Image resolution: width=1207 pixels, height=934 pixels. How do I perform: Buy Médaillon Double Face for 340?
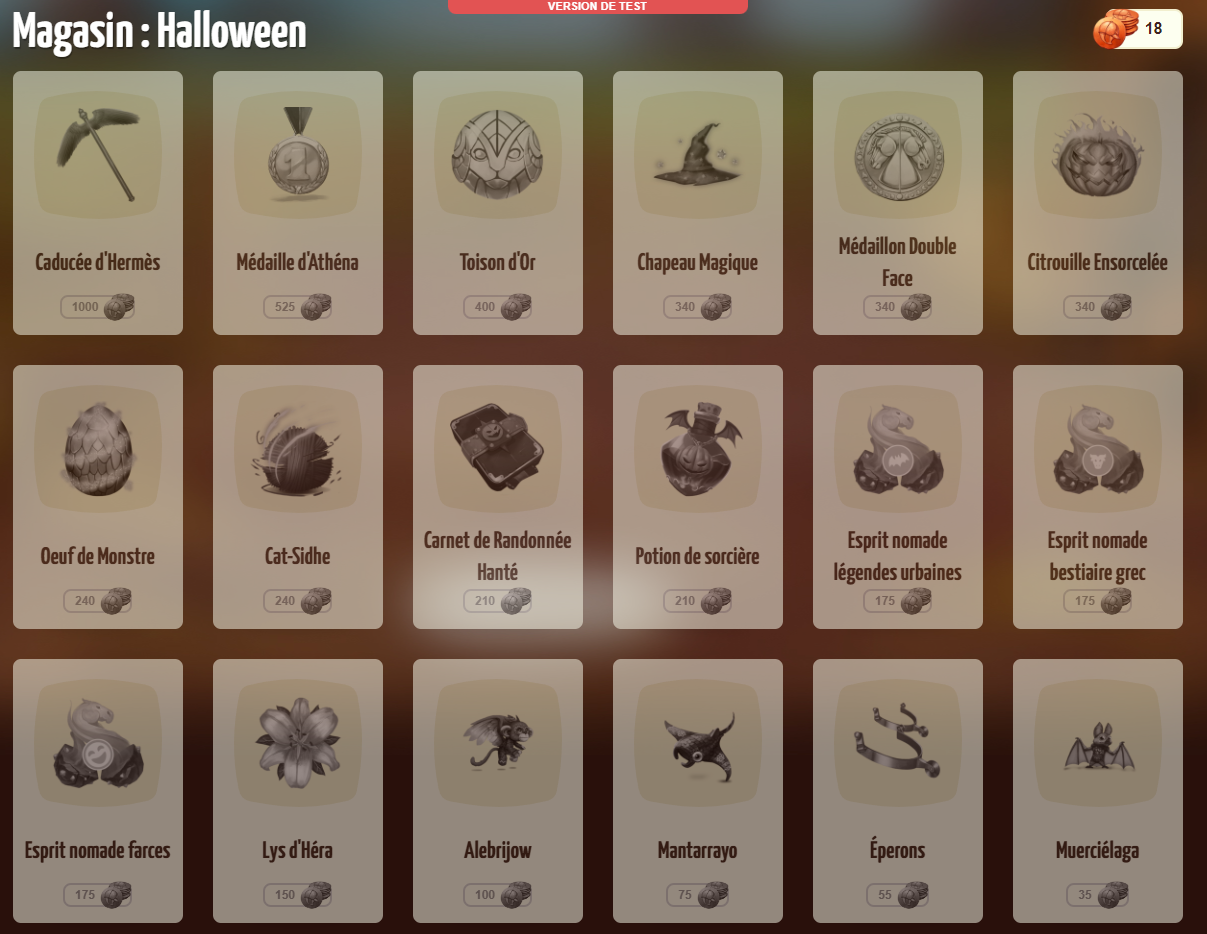[898, 307]
